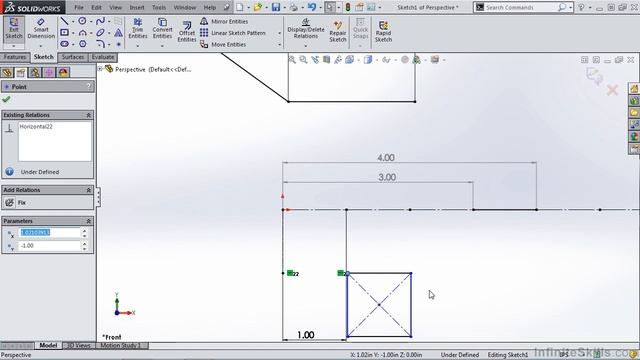Select the Corner Rectangle tool
640x360 pixels.
(64, 33)
